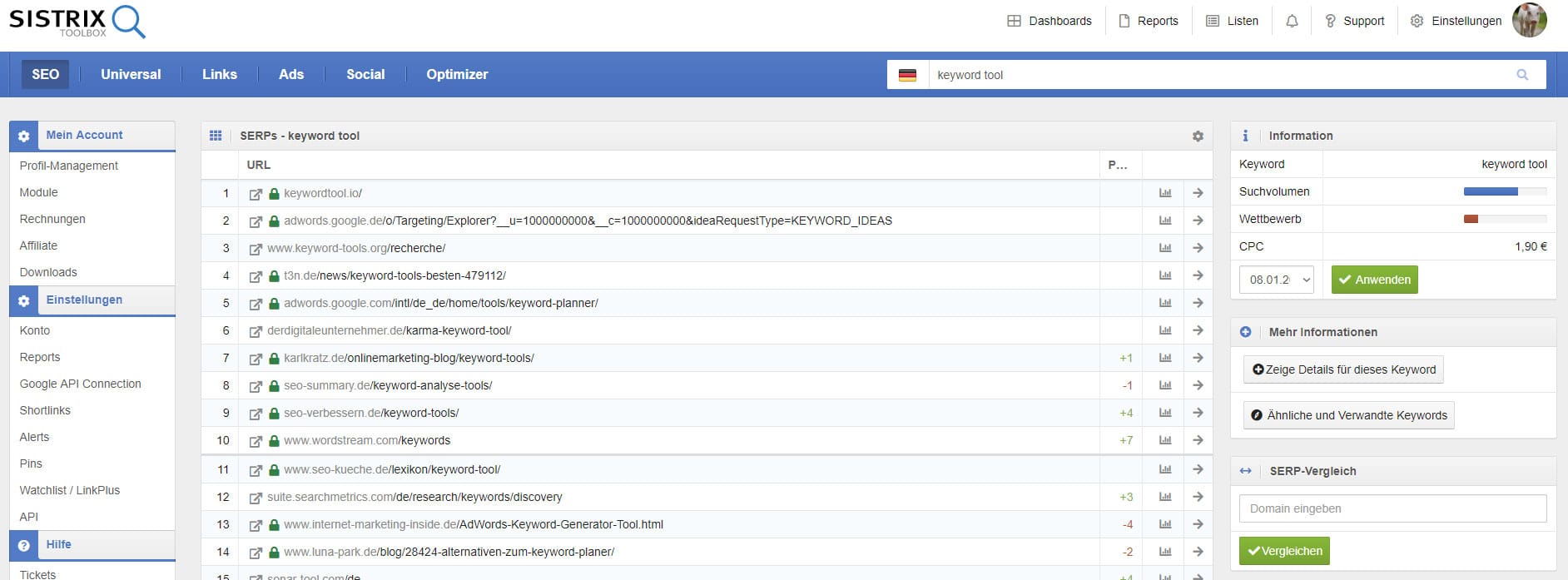Open Google API Connection in sidebar
Screen dimensions: 1568x580
tap(81, 384)
